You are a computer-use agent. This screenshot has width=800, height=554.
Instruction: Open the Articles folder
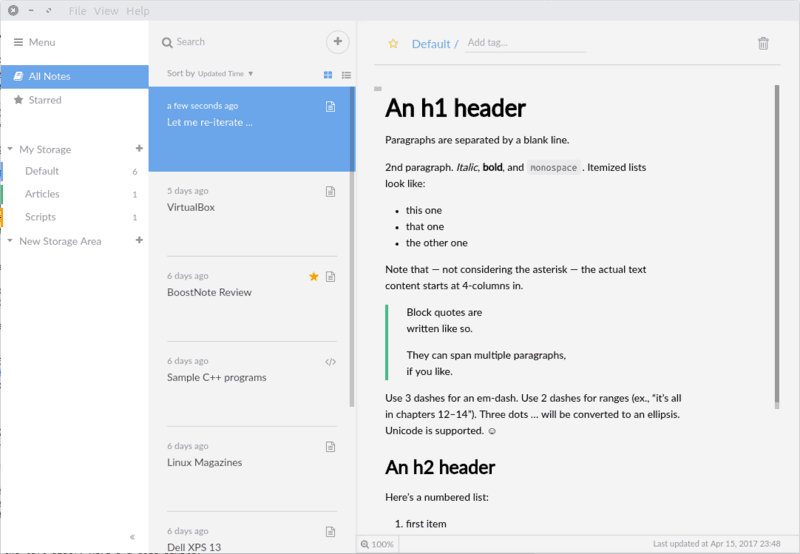tap(74, 194)
